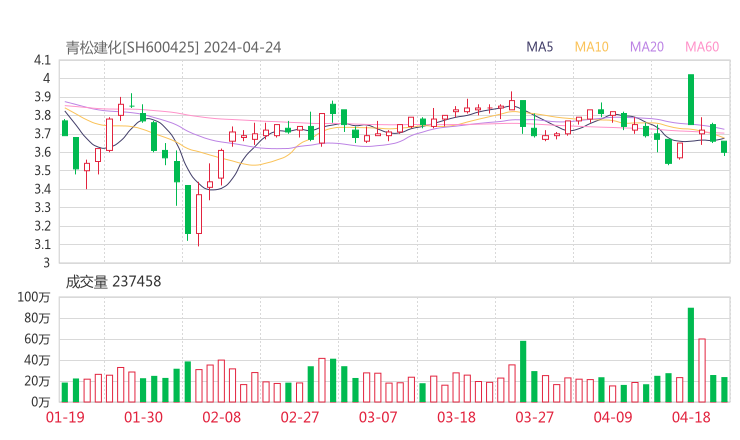Click the 4.1 price axis label

[x=42, y=60]
